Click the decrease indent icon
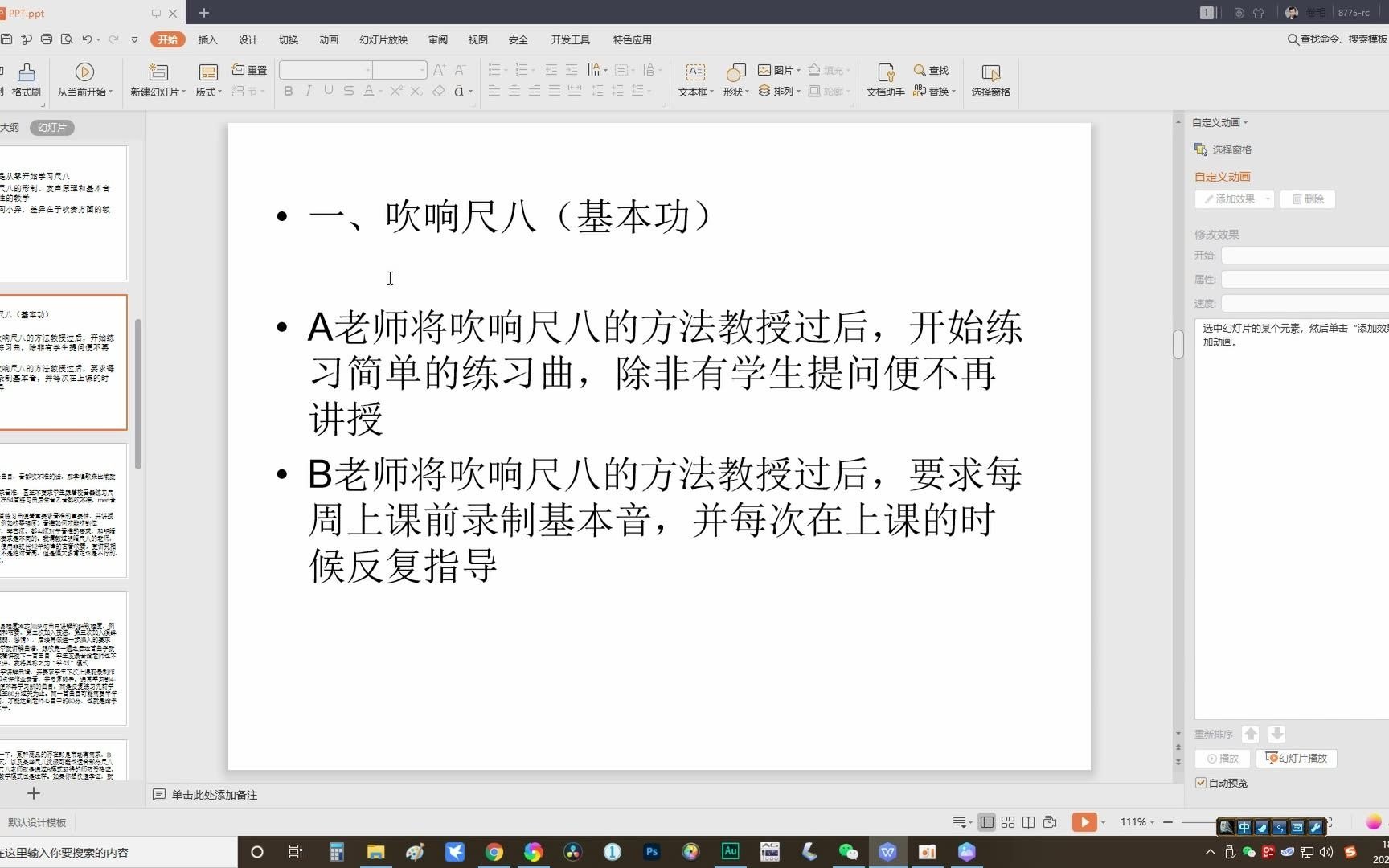The width and height of the screenshot is (1389, 868). click(551, 70)
